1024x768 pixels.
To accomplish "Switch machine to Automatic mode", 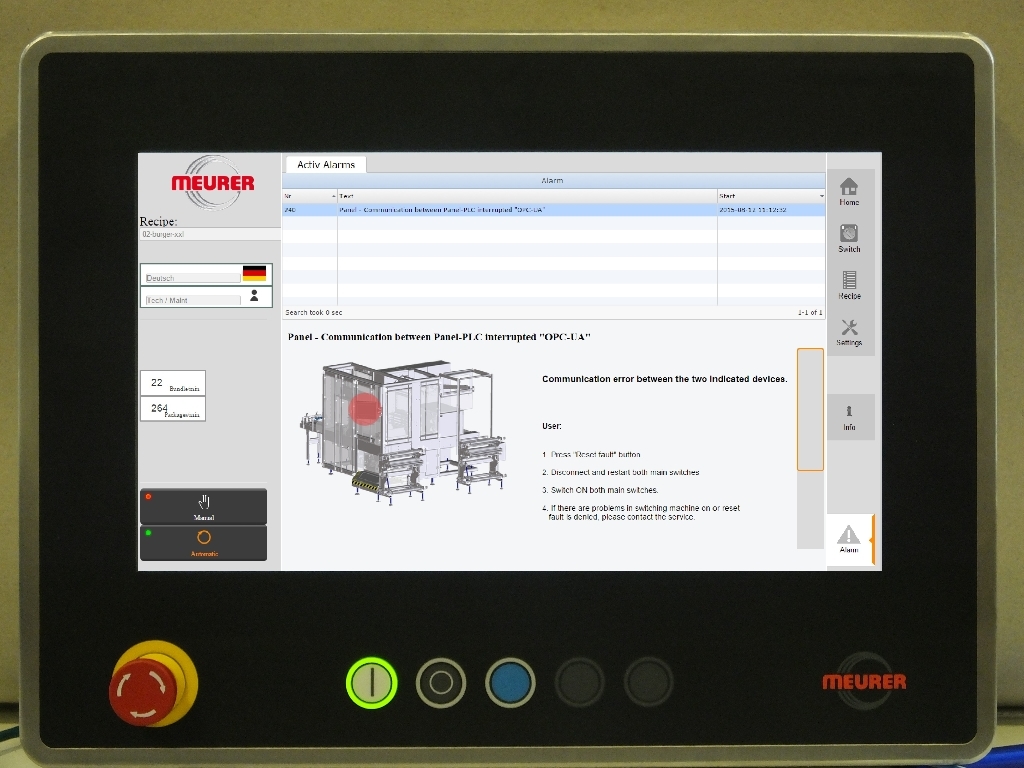I will (204, 542).
